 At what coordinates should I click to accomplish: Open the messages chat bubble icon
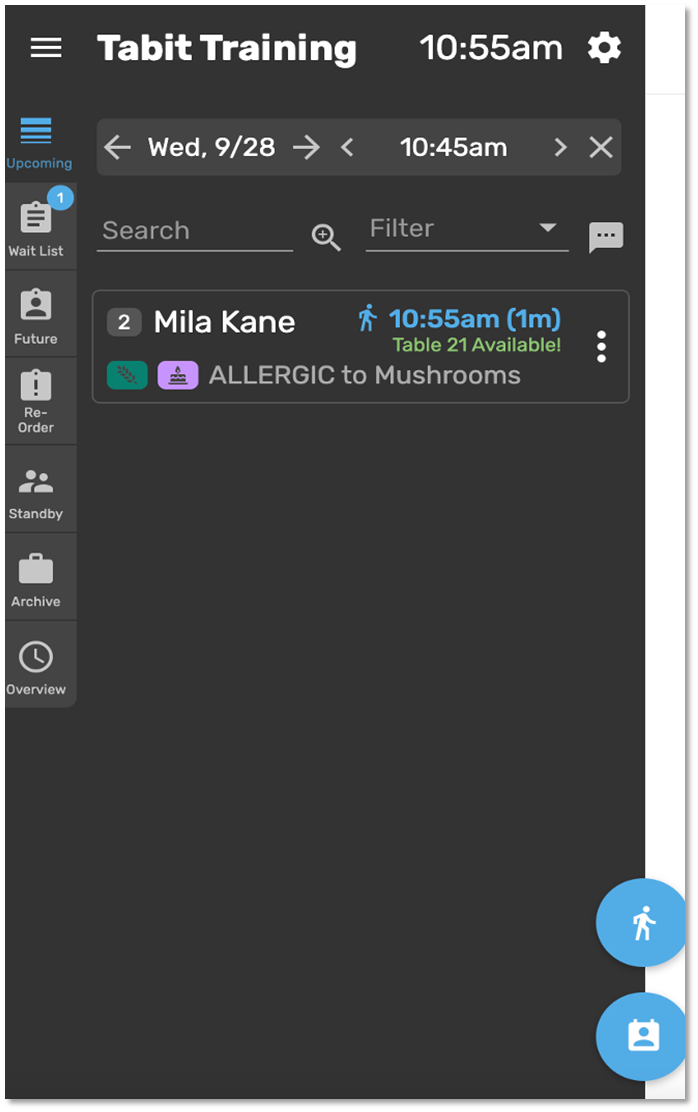(x=606, y=237)
